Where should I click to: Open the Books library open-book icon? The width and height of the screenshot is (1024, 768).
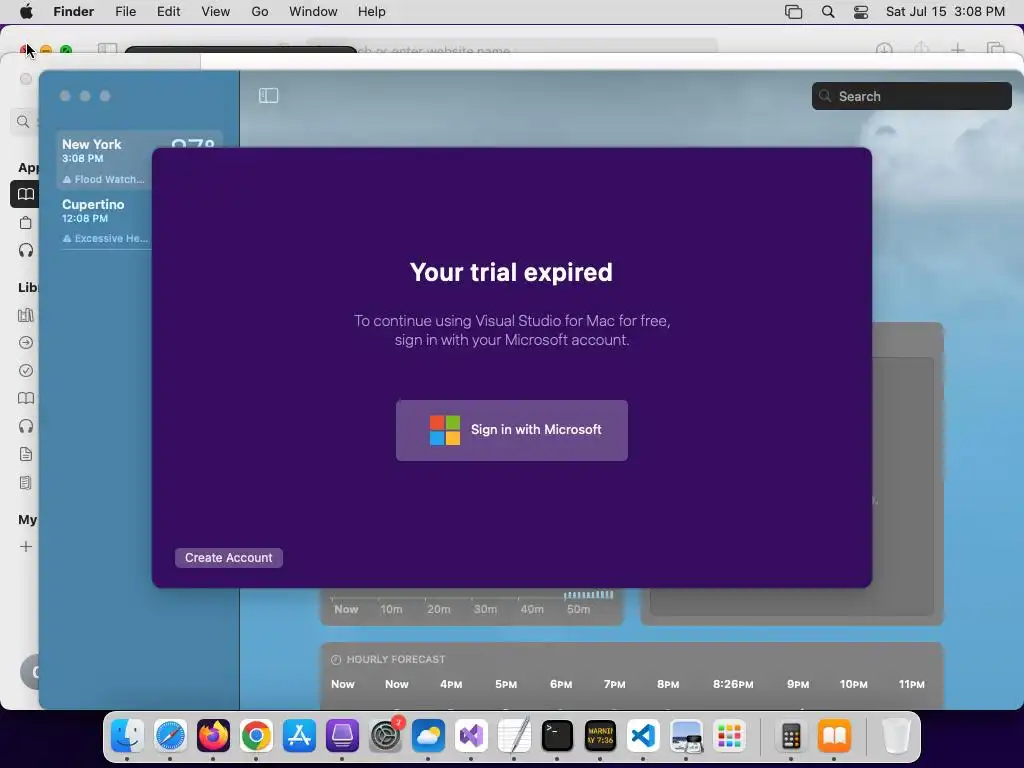(25, 398)
